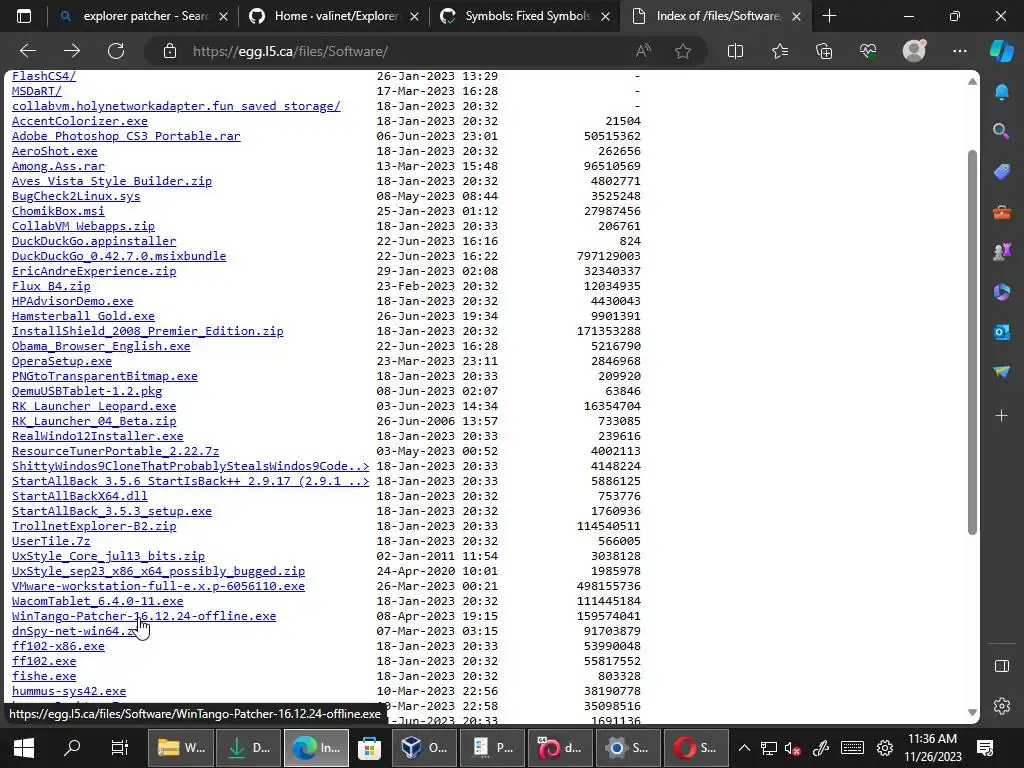
Task: Open taskbar Search magnifier
Action: 72,748
